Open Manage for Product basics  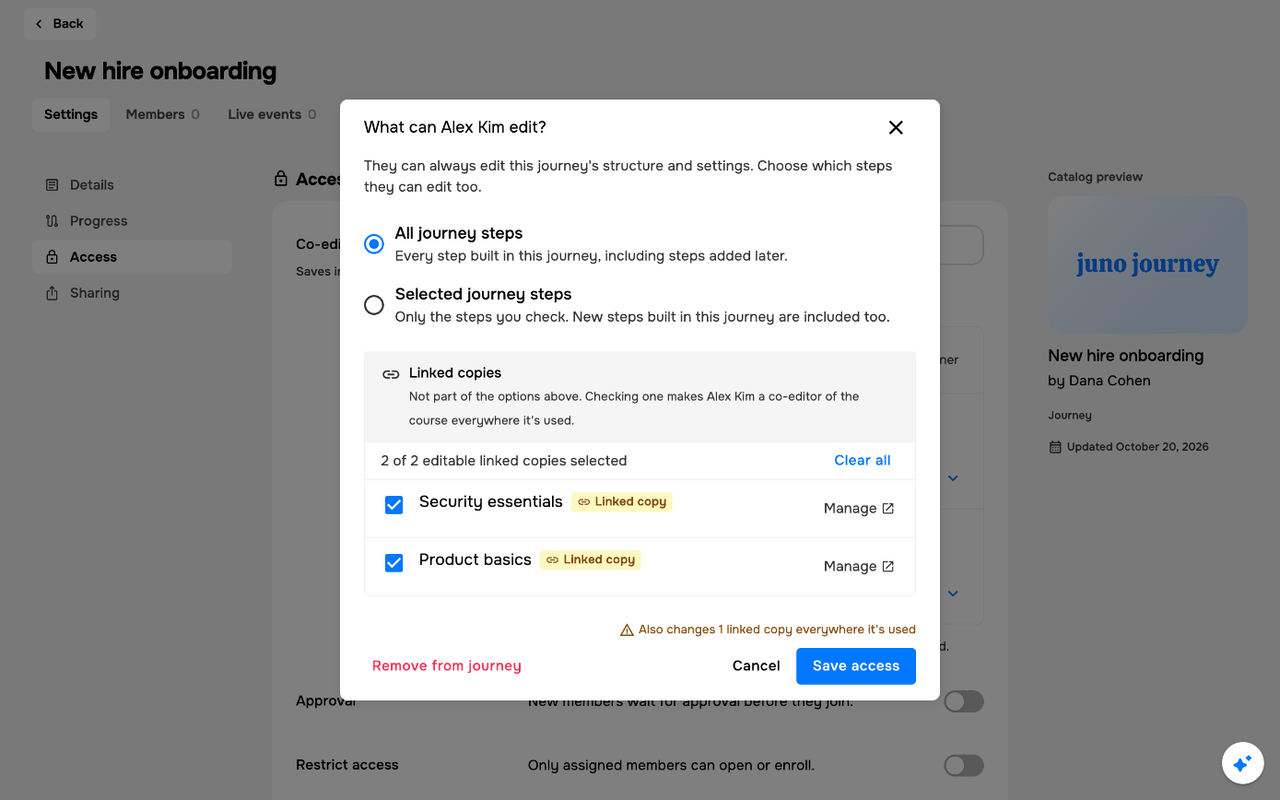point(859,566)
